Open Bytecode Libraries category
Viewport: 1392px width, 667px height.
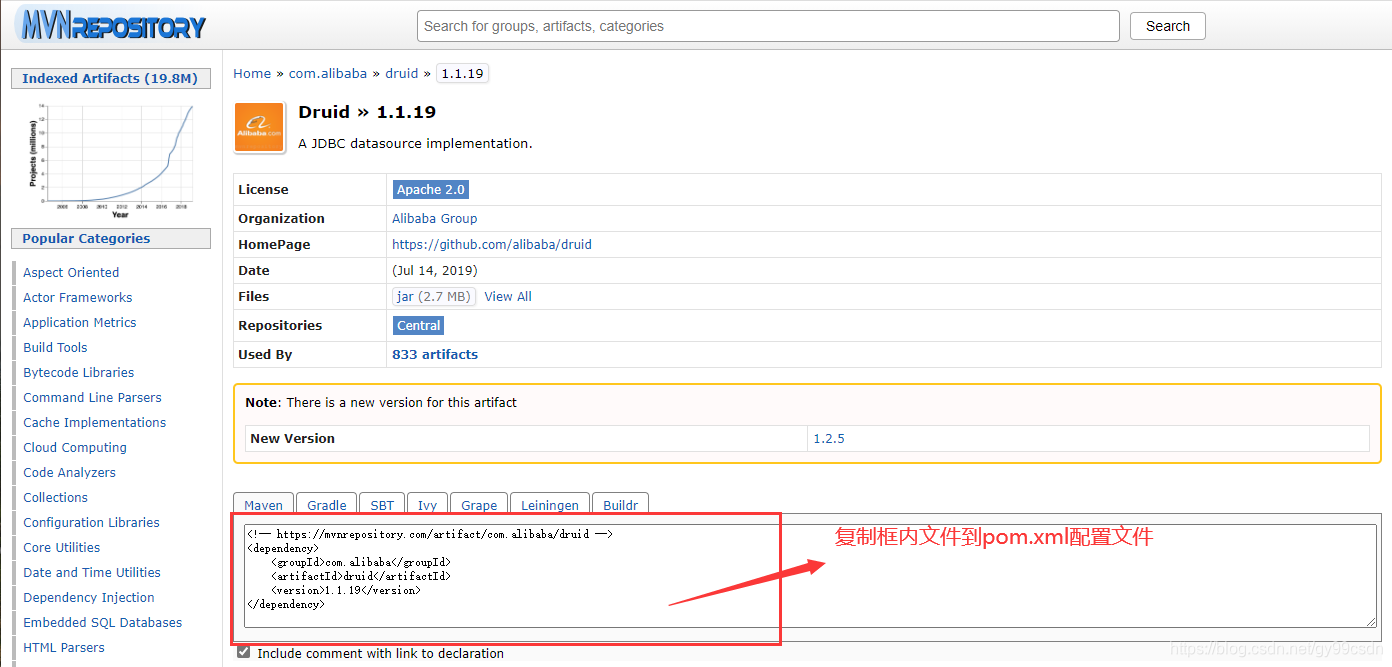(79, 372)
